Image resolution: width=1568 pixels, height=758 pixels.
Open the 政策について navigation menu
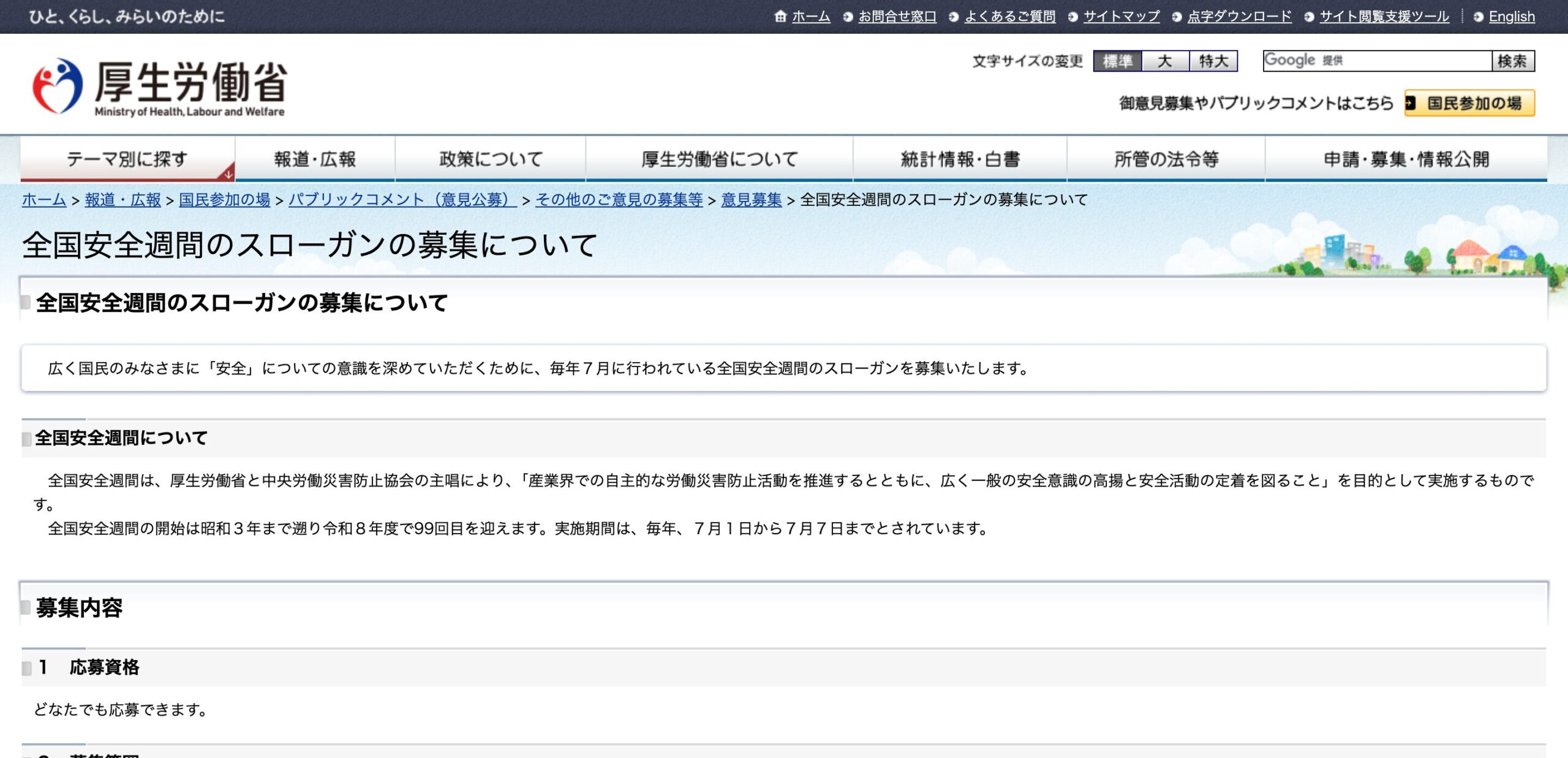491,159
